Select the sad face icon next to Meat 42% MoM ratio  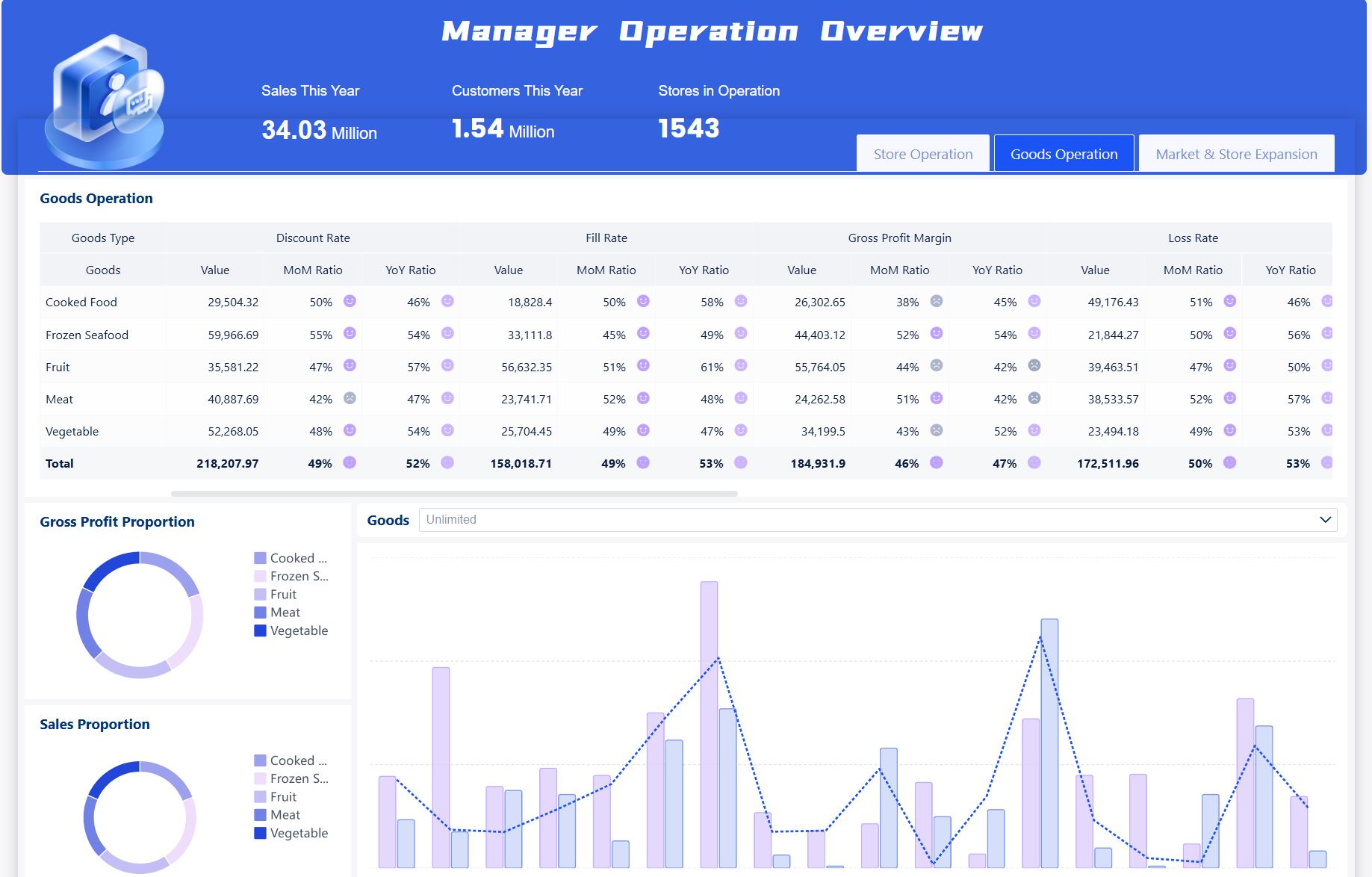click(350, 399)
